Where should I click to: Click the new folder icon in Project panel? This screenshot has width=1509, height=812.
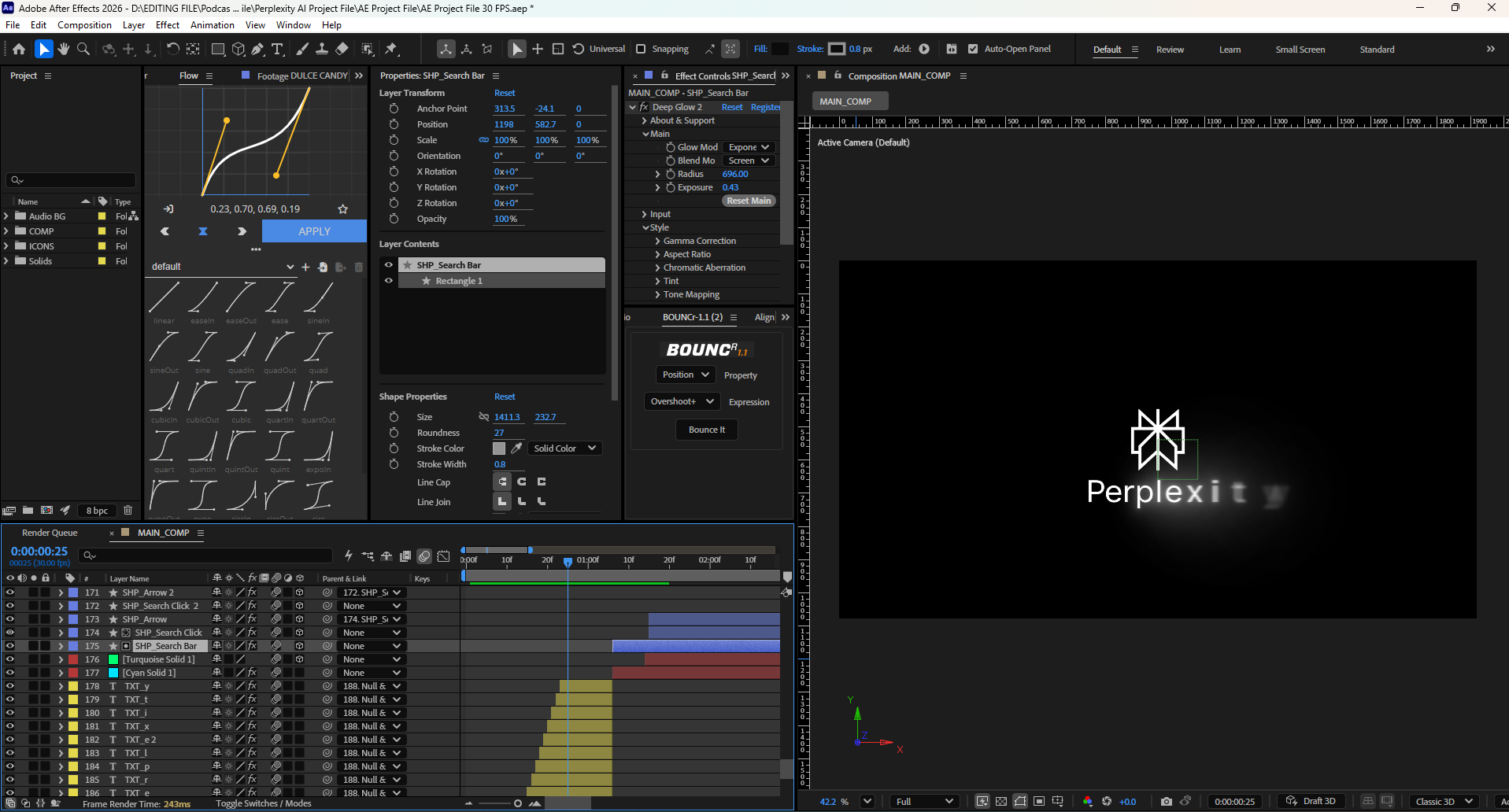(28, 510)
